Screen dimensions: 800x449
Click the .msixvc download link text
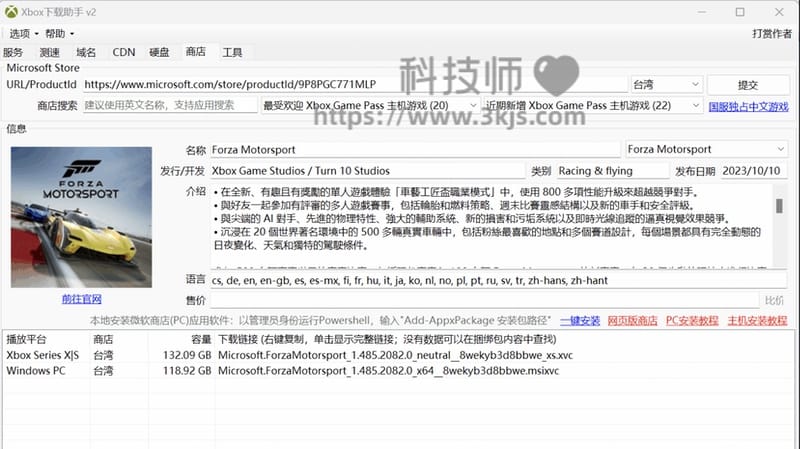[x=388, y=371]
